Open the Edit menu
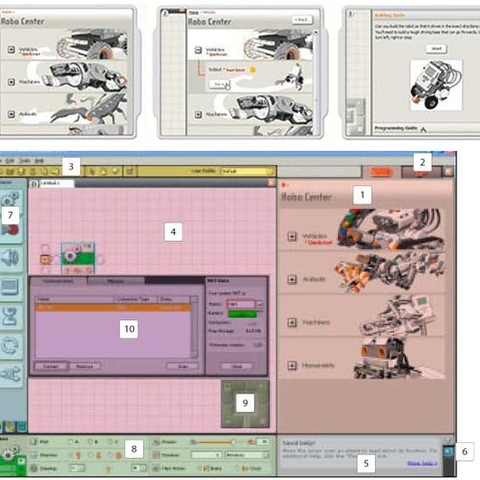Viewport: 480px width, 480px height. pyautogui.click(x=10, y=161)
